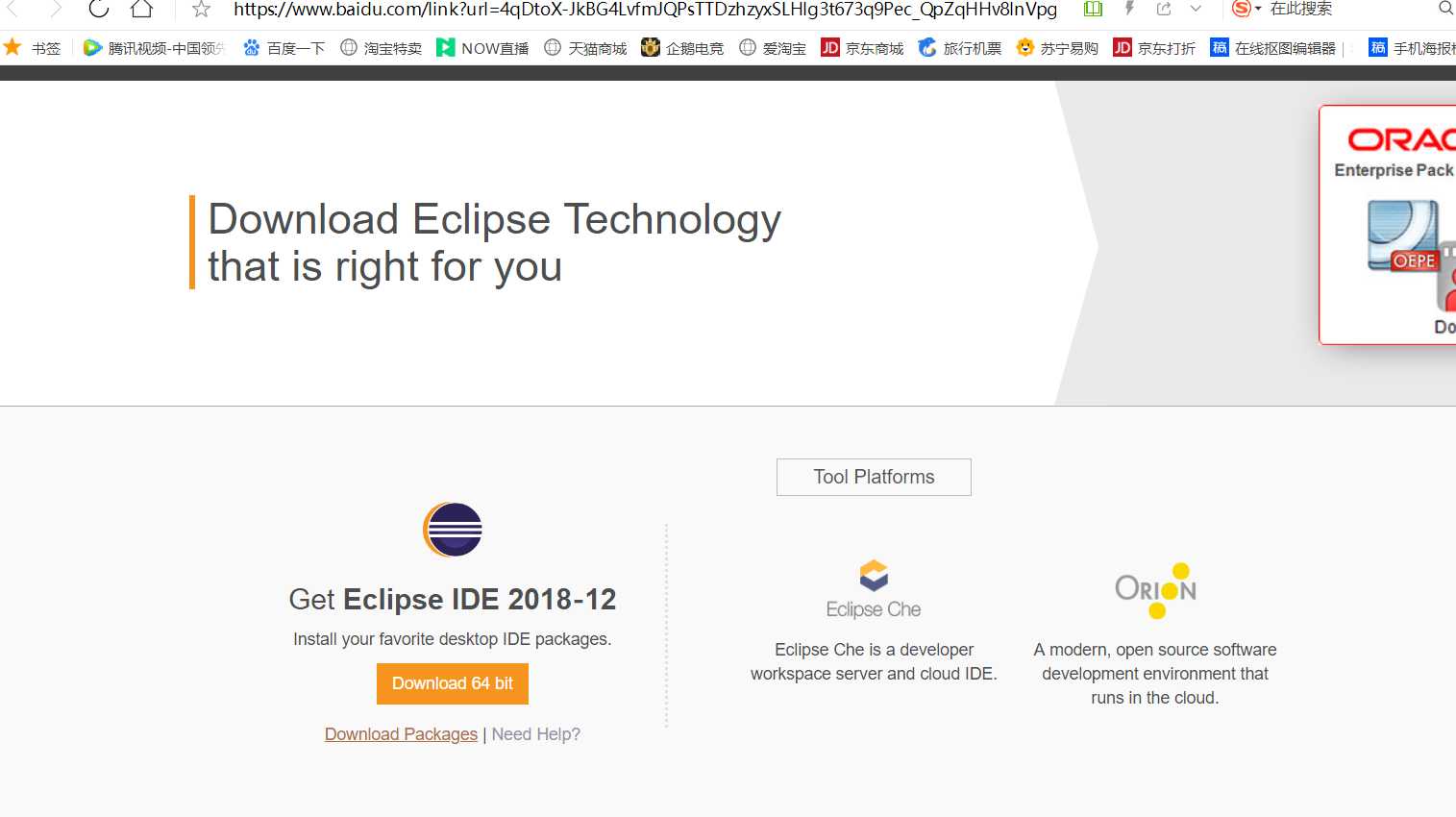The image size is (1456, 817).
Task: Bookmark this page with the star icon
Action: coord(201,10)
